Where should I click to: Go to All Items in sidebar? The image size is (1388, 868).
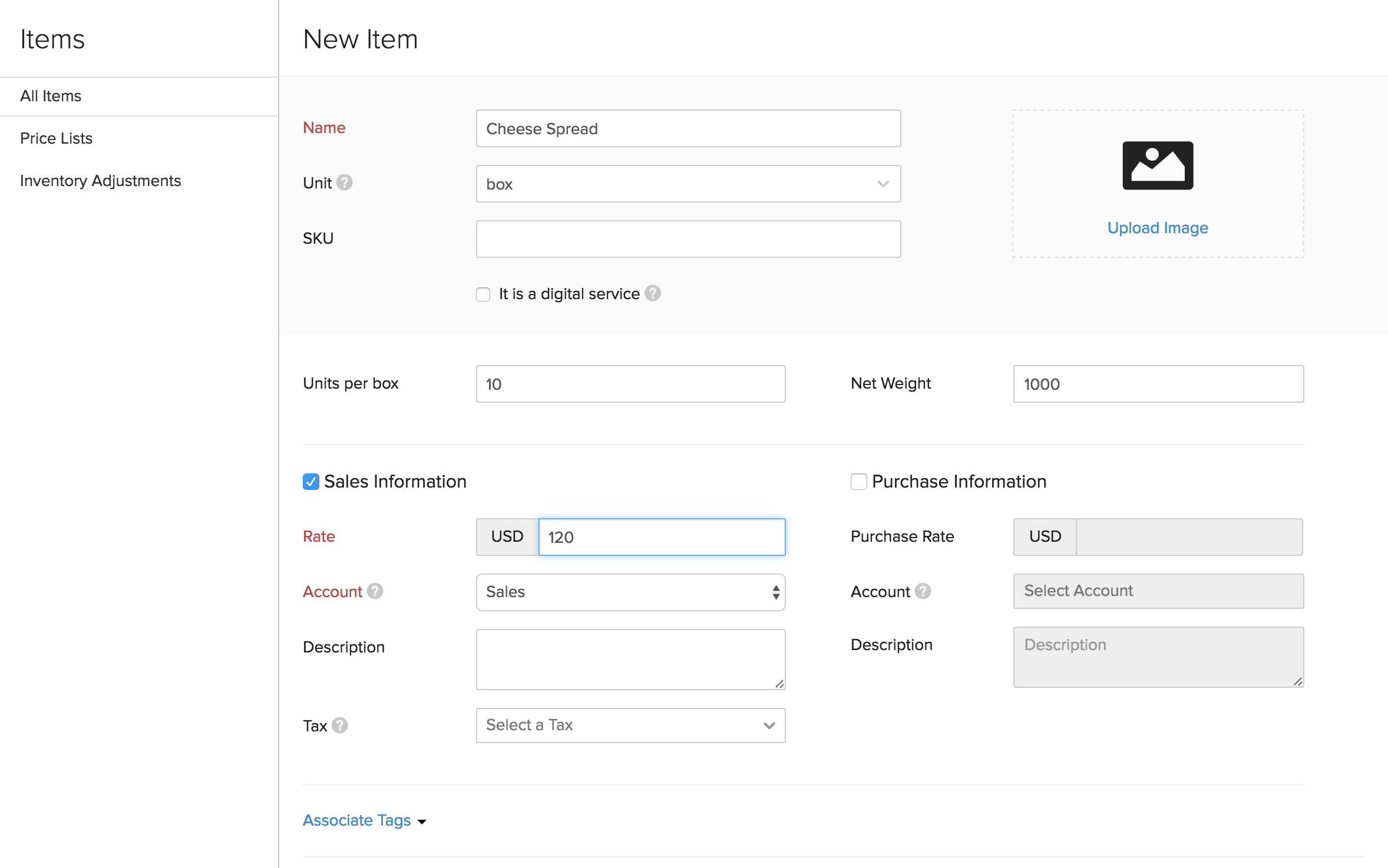[x=51, y=96]
